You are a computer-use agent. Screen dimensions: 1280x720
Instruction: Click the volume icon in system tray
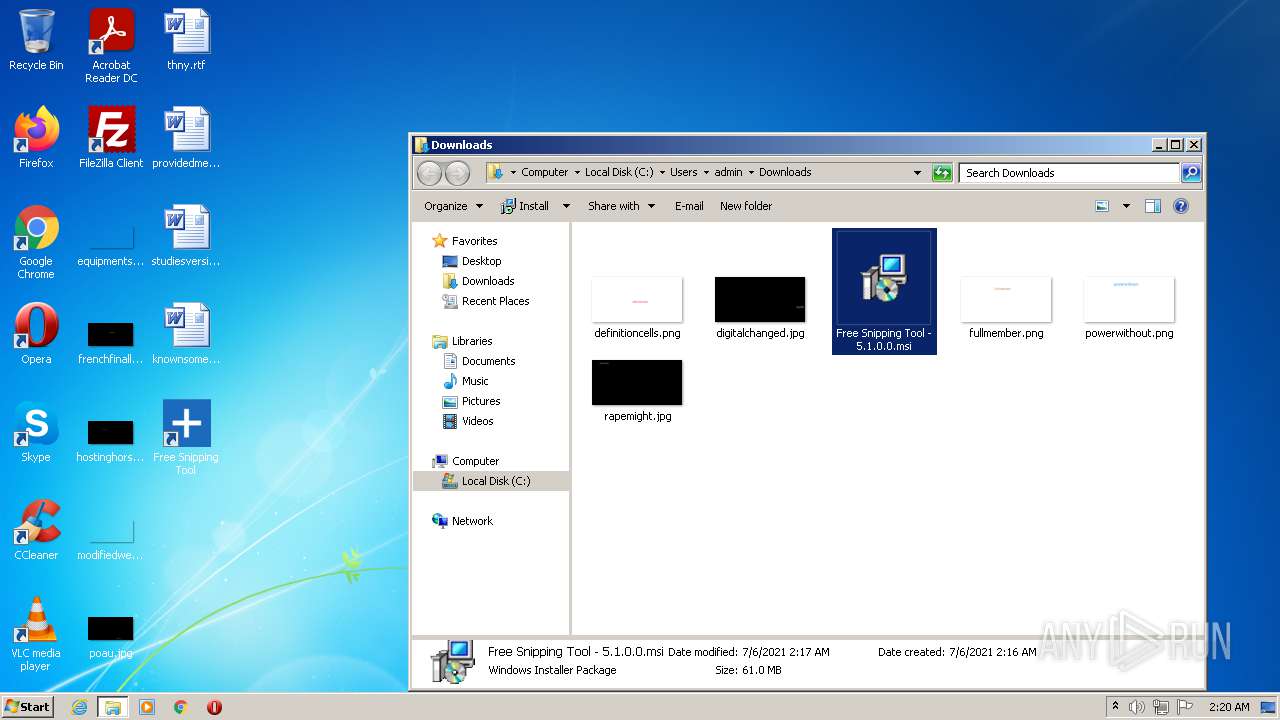pyautogui.click(x=1136, y=707)
